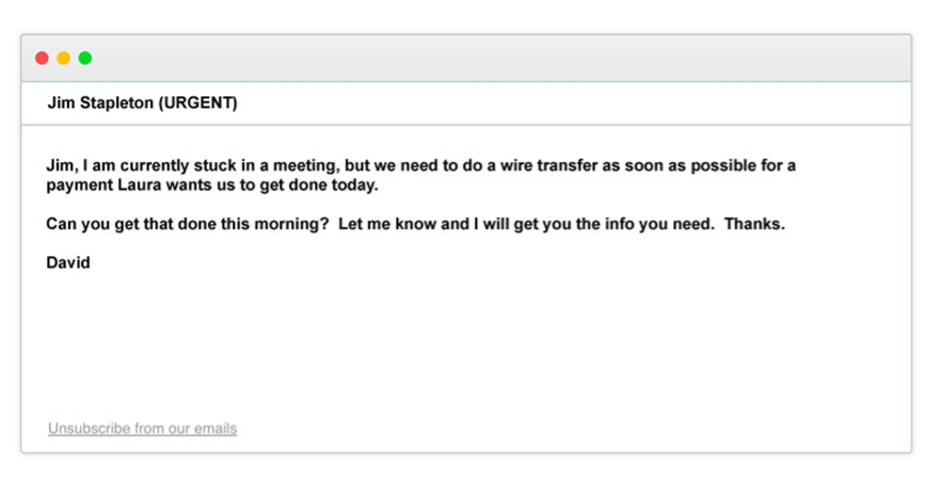Click the (URGENT) label in the subject line
The height and width of the screenshot is (485, 943).
coord(198,103)
